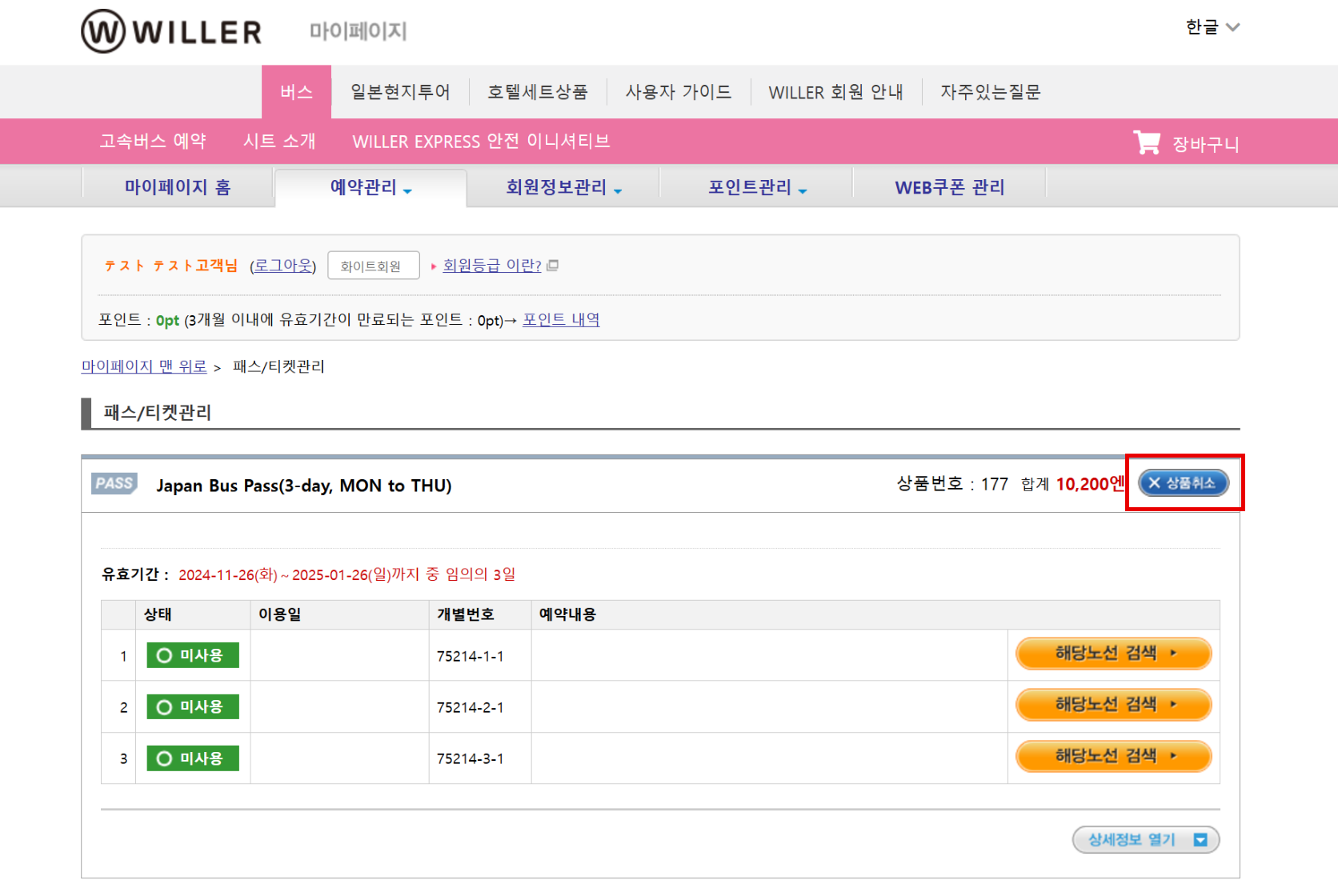
Task: Click individual number 75214-2-1
Action: tap(471, 707)
